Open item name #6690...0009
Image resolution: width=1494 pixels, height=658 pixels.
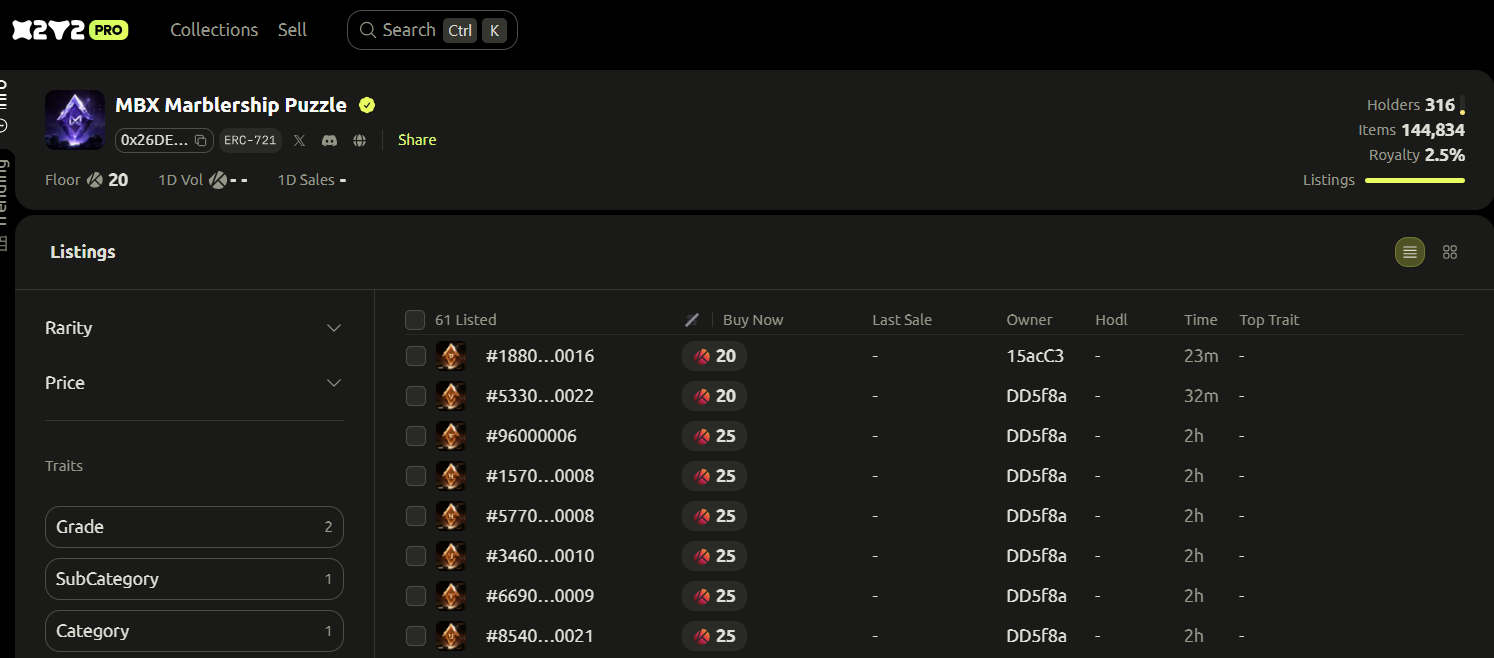[540, 596]
